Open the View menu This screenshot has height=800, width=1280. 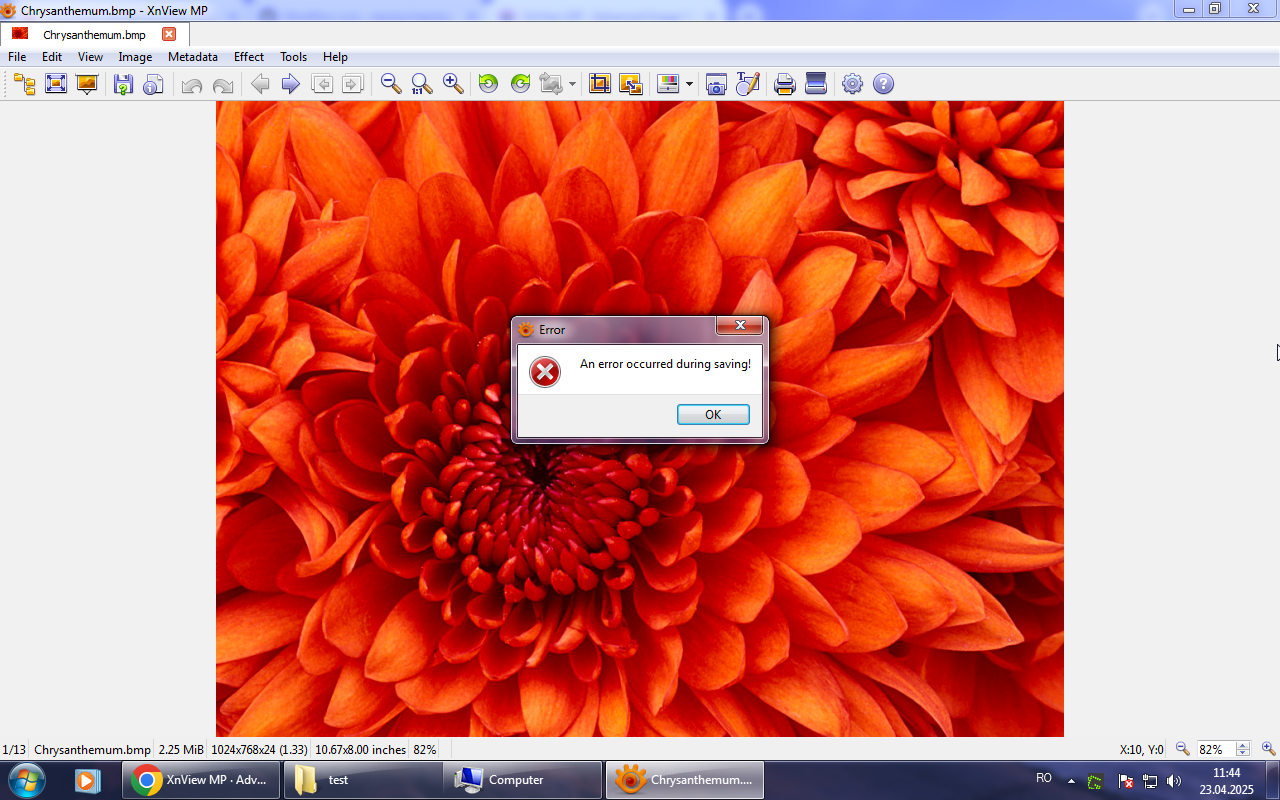(90, 57)
